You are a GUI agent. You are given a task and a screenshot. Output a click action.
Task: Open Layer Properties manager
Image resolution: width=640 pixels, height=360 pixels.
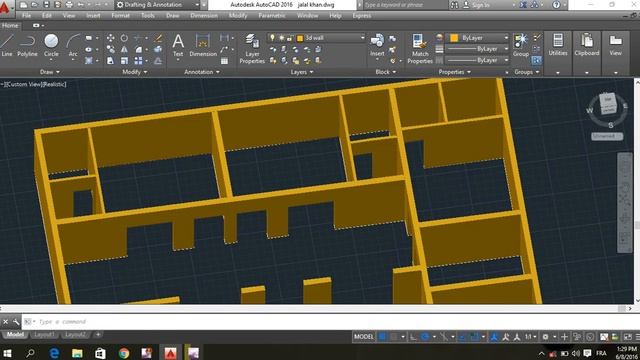(252, 49)
